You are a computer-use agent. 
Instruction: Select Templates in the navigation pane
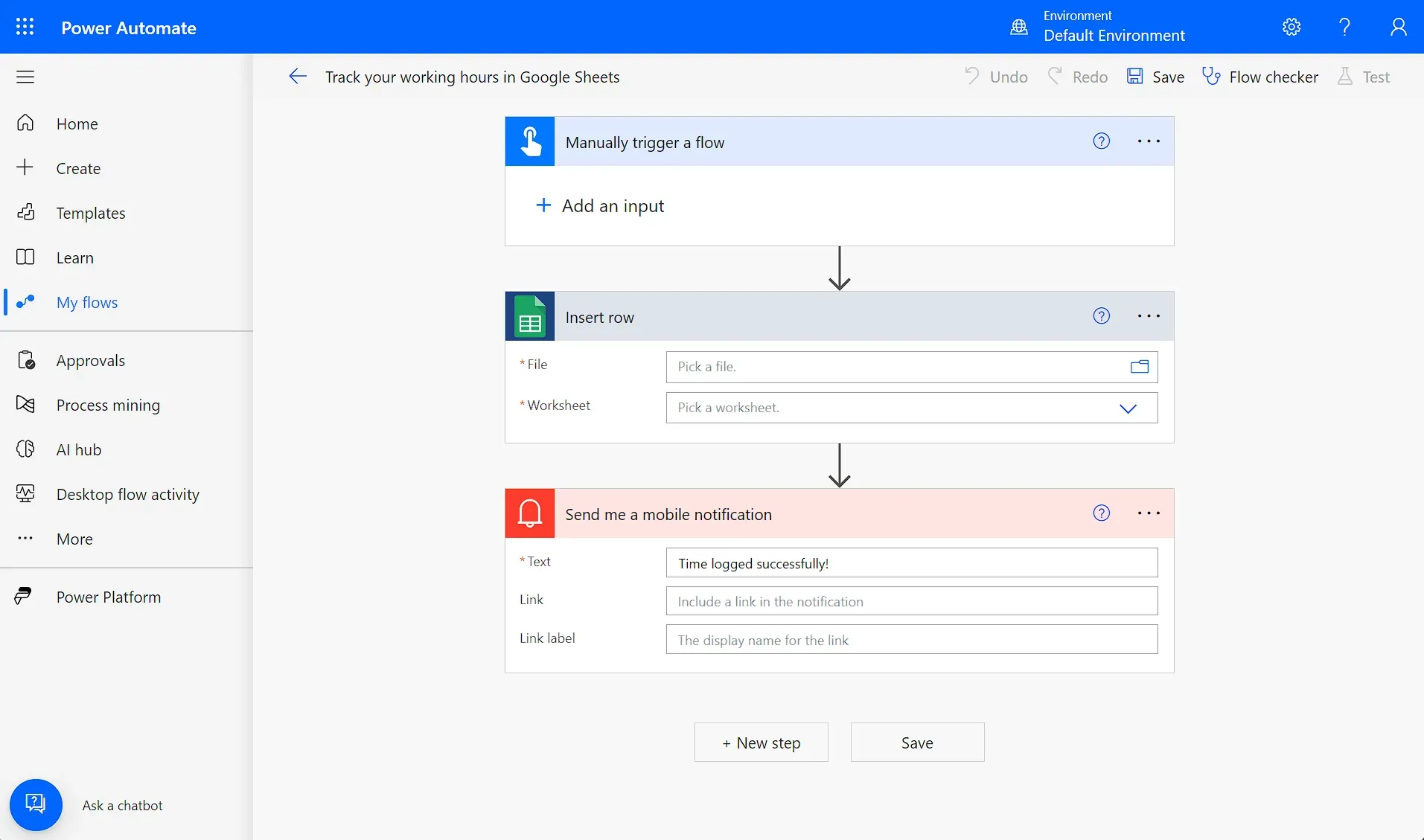click(91, 212)
